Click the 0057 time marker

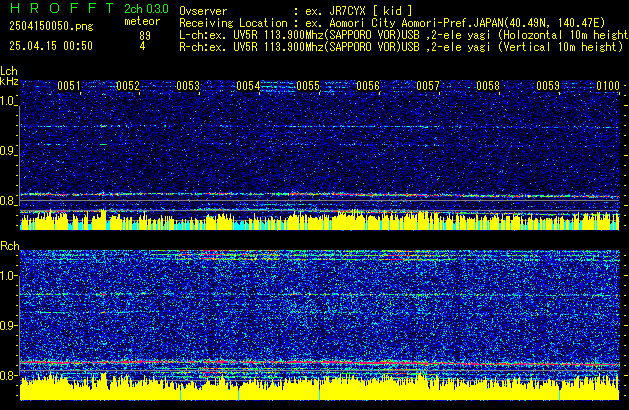click(428, 86)
